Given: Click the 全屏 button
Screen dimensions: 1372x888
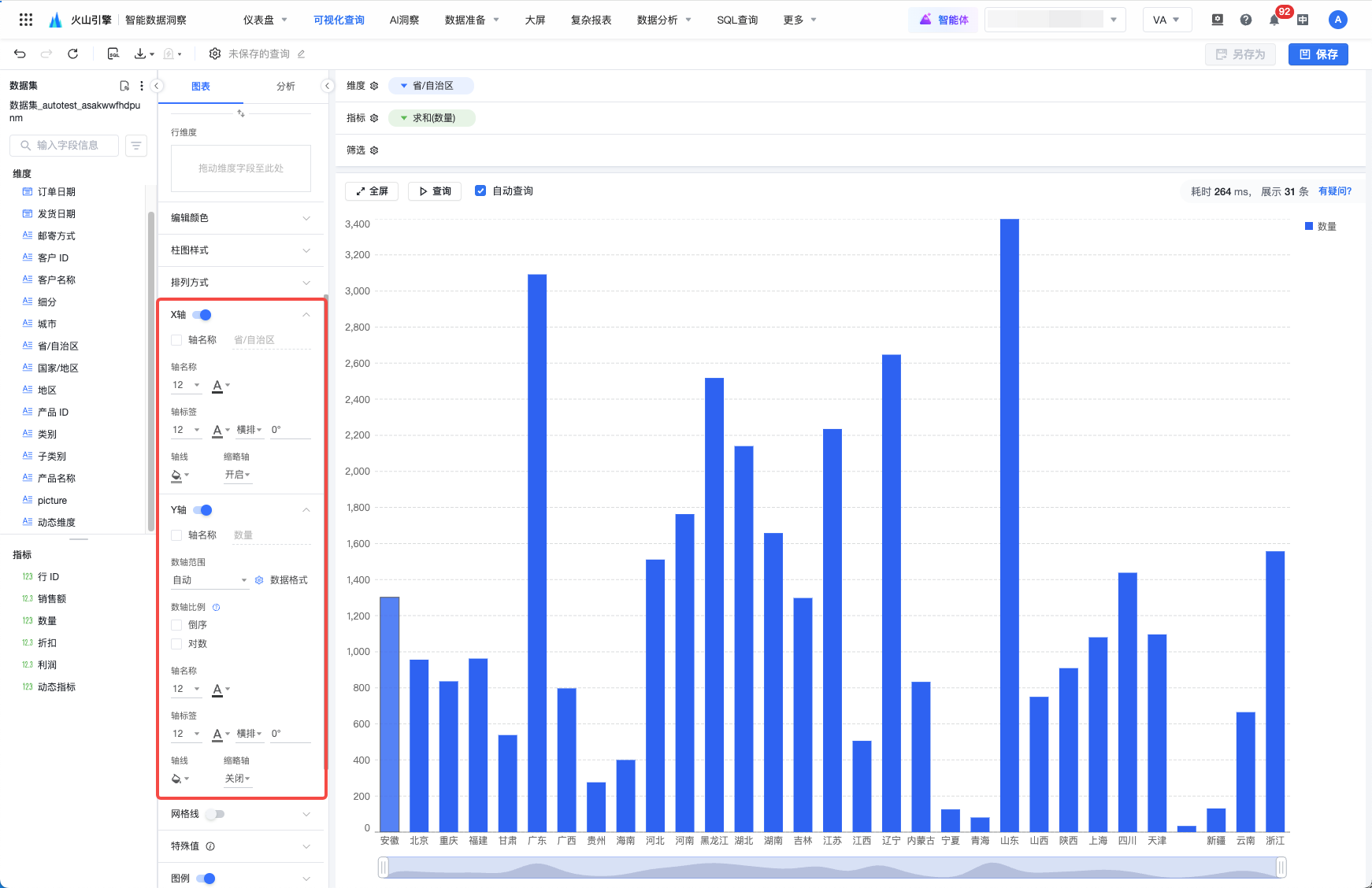Looking at the screenshot, I should click(x=372, y=191).
